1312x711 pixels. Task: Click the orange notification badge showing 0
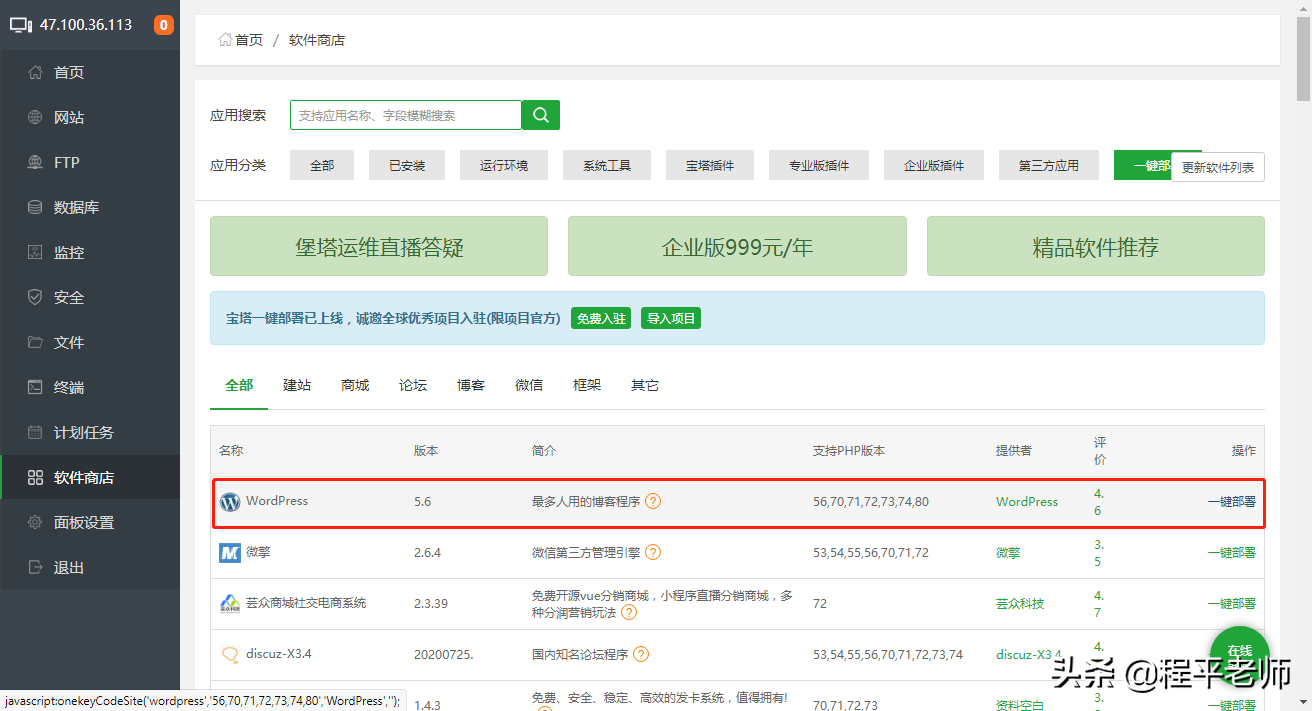click(164, 25)
